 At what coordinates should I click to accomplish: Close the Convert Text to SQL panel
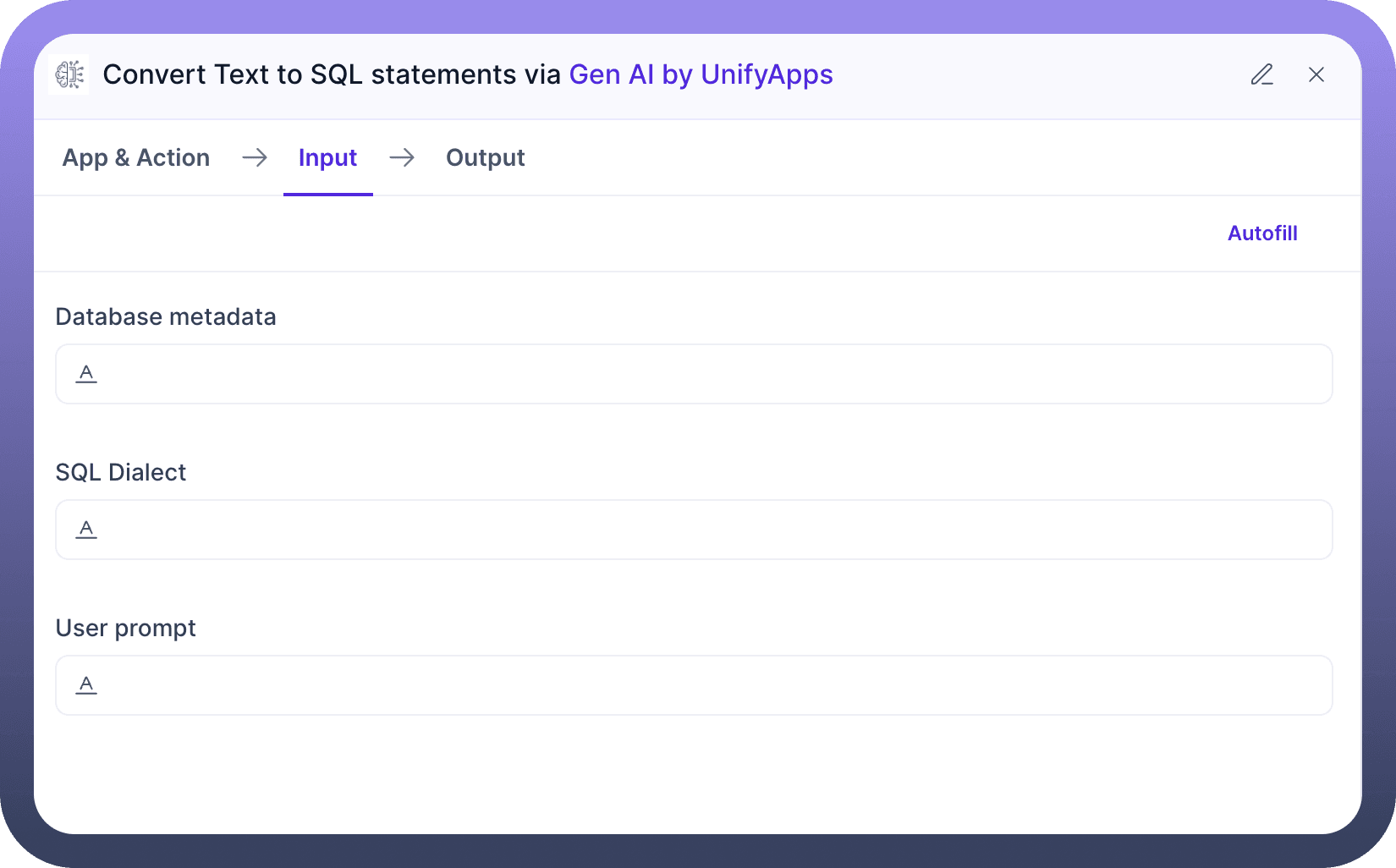click(x=1316, y=74)
